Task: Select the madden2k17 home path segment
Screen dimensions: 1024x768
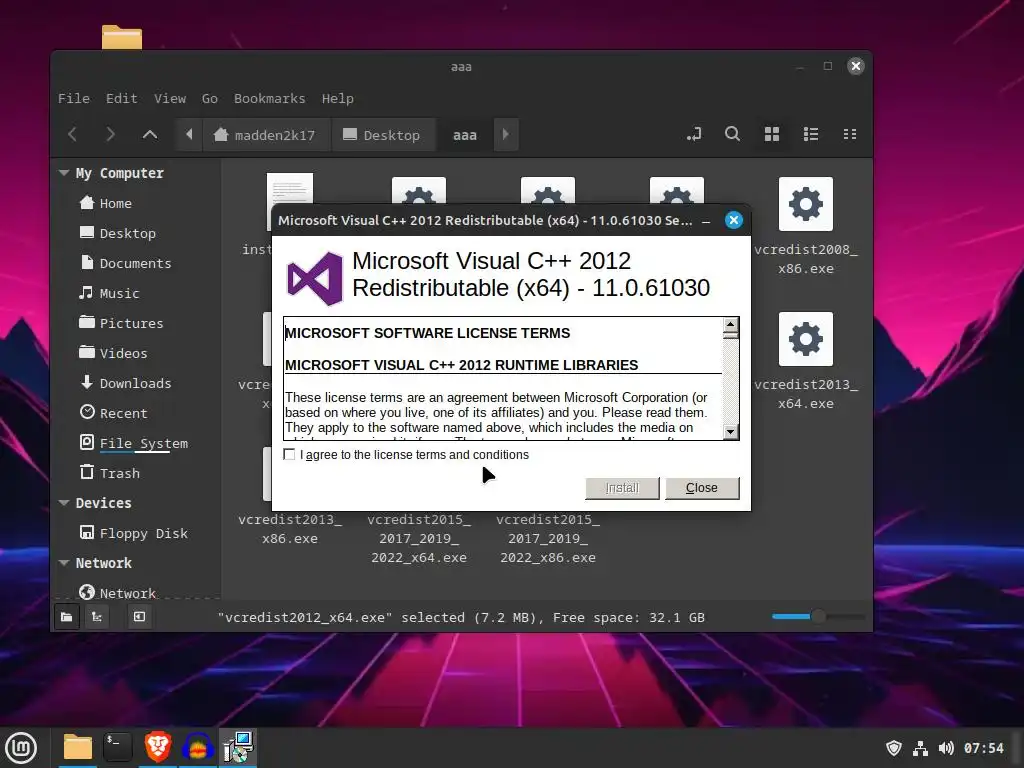Action: [x=265, y=135]
